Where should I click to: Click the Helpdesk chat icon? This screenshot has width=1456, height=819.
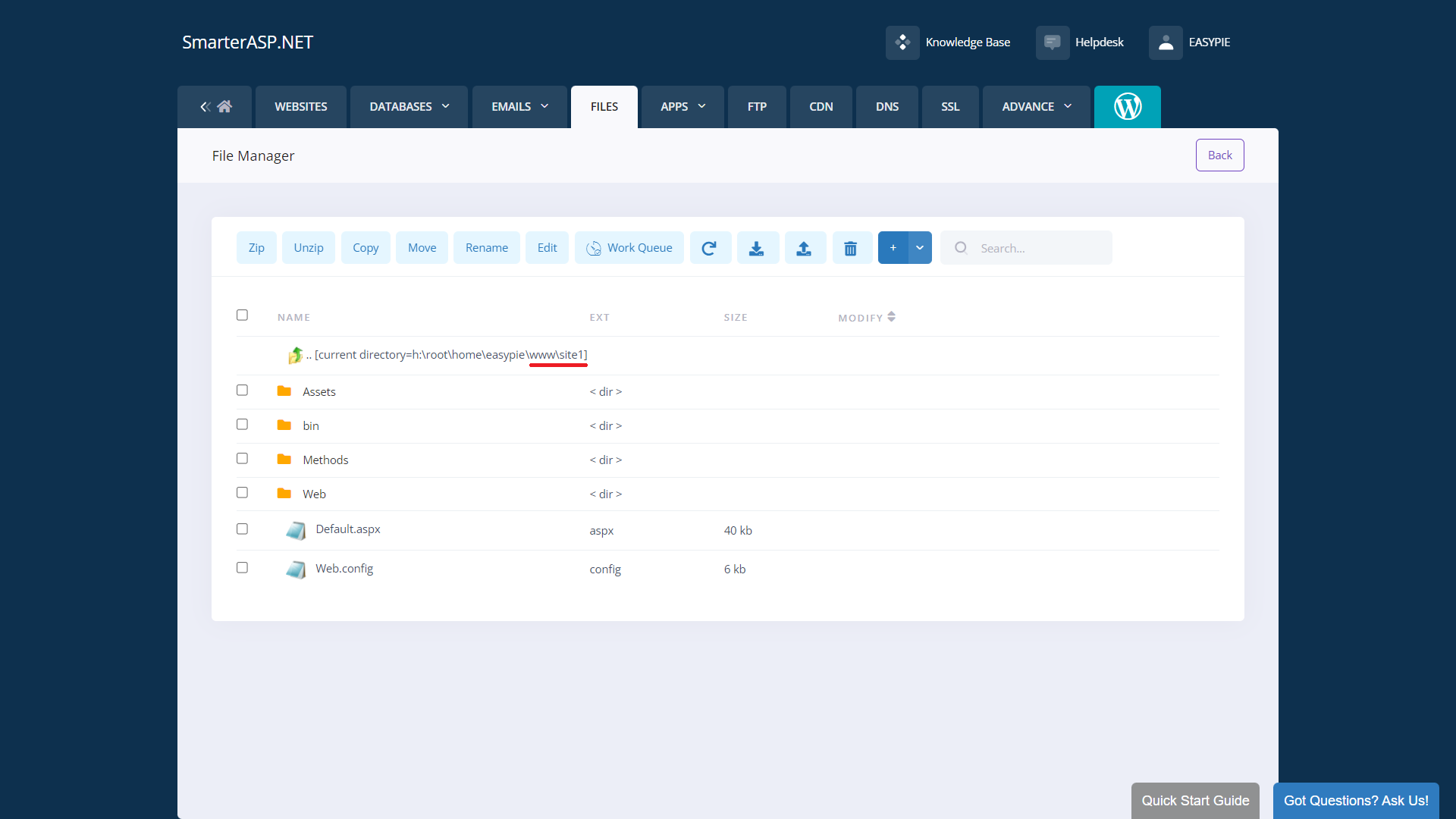pos(1052,42)
